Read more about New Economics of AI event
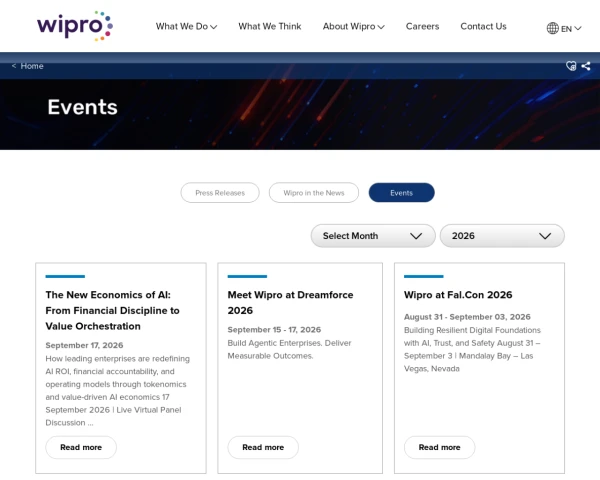Screen dimensions: 600x480 coord(81,447)
